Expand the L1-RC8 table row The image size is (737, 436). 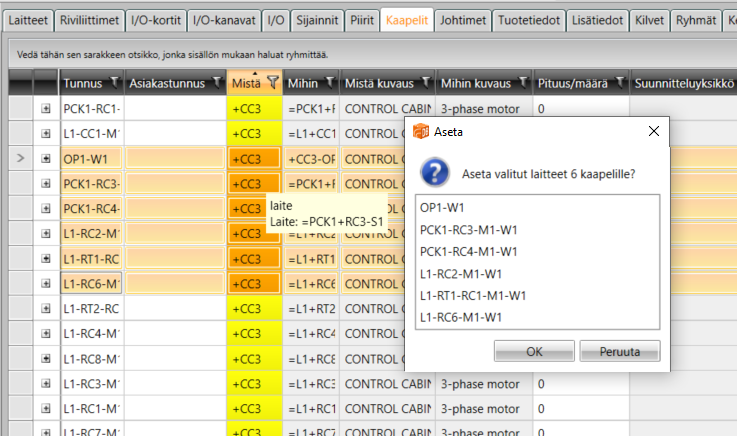[x=46, y=358]
